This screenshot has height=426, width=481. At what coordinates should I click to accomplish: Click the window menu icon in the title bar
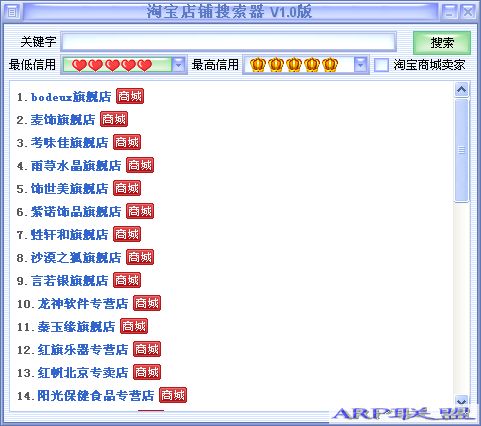coord(12,12)
